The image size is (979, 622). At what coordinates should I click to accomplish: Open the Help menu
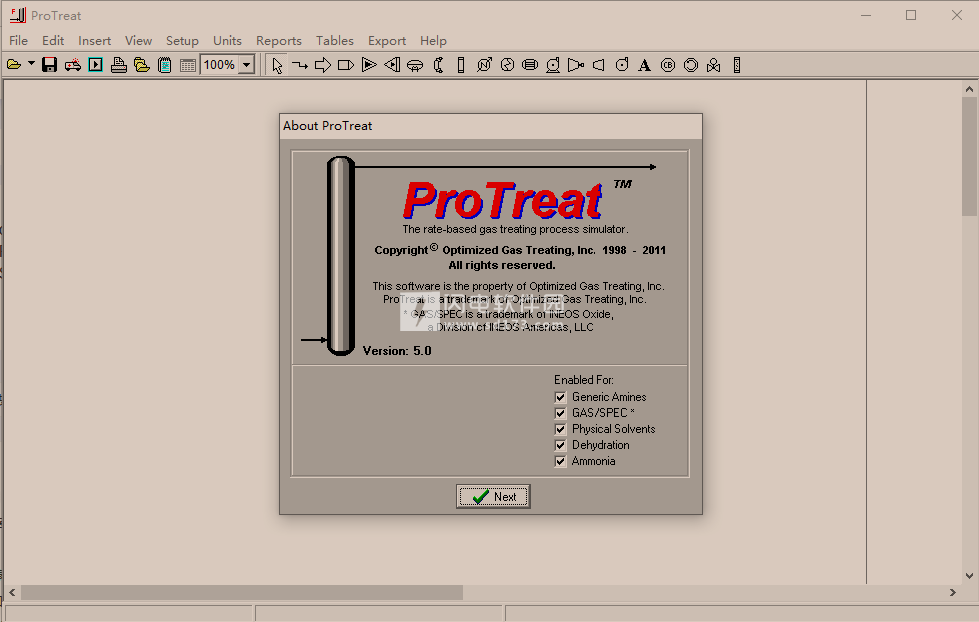433,41
